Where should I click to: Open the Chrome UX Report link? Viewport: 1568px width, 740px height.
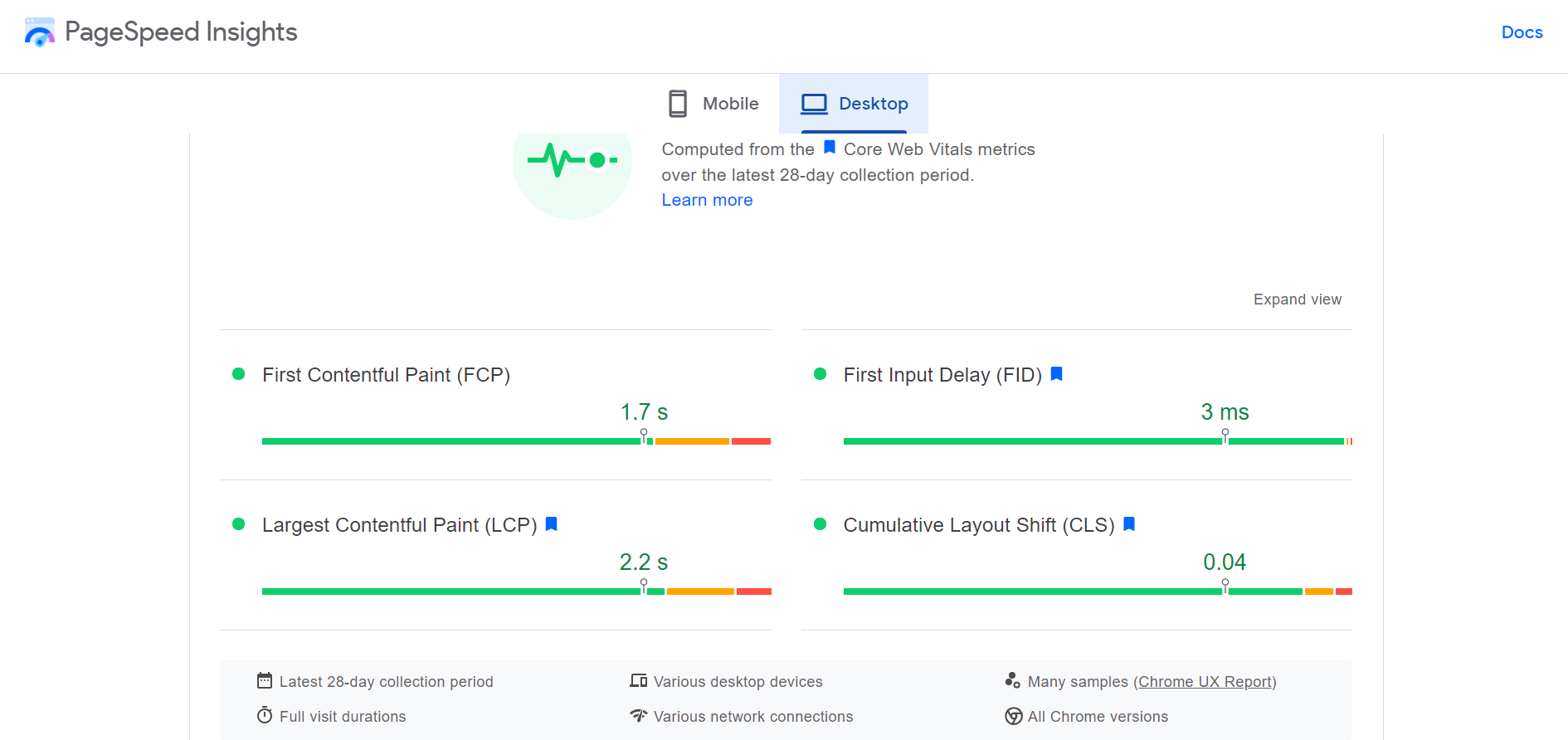point(1206,681)
